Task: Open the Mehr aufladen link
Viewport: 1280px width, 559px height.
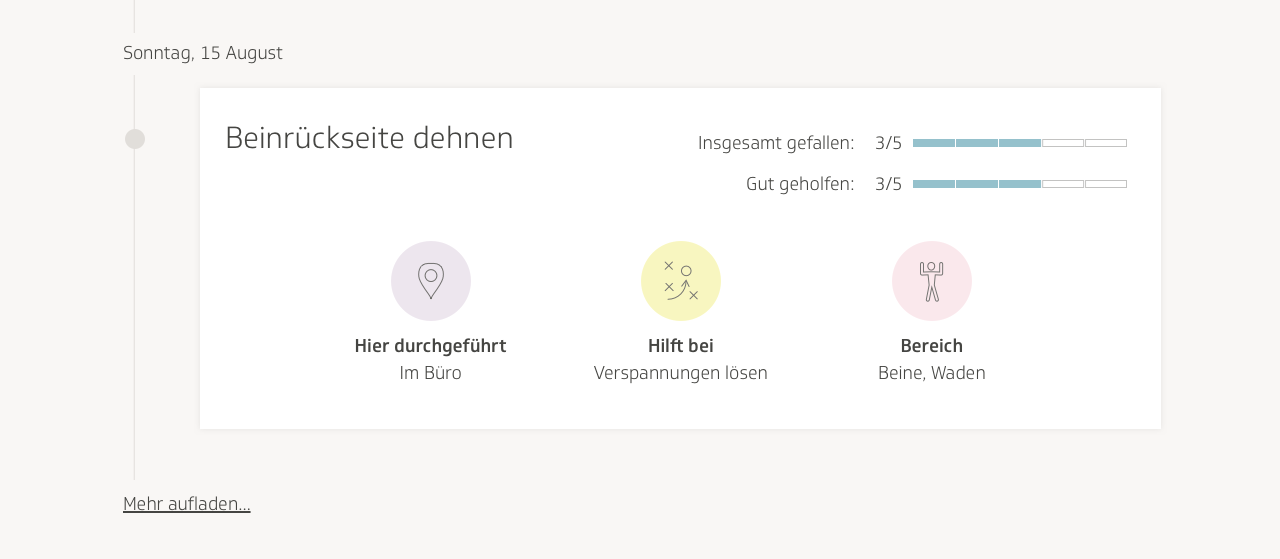Action: (187, 504)
